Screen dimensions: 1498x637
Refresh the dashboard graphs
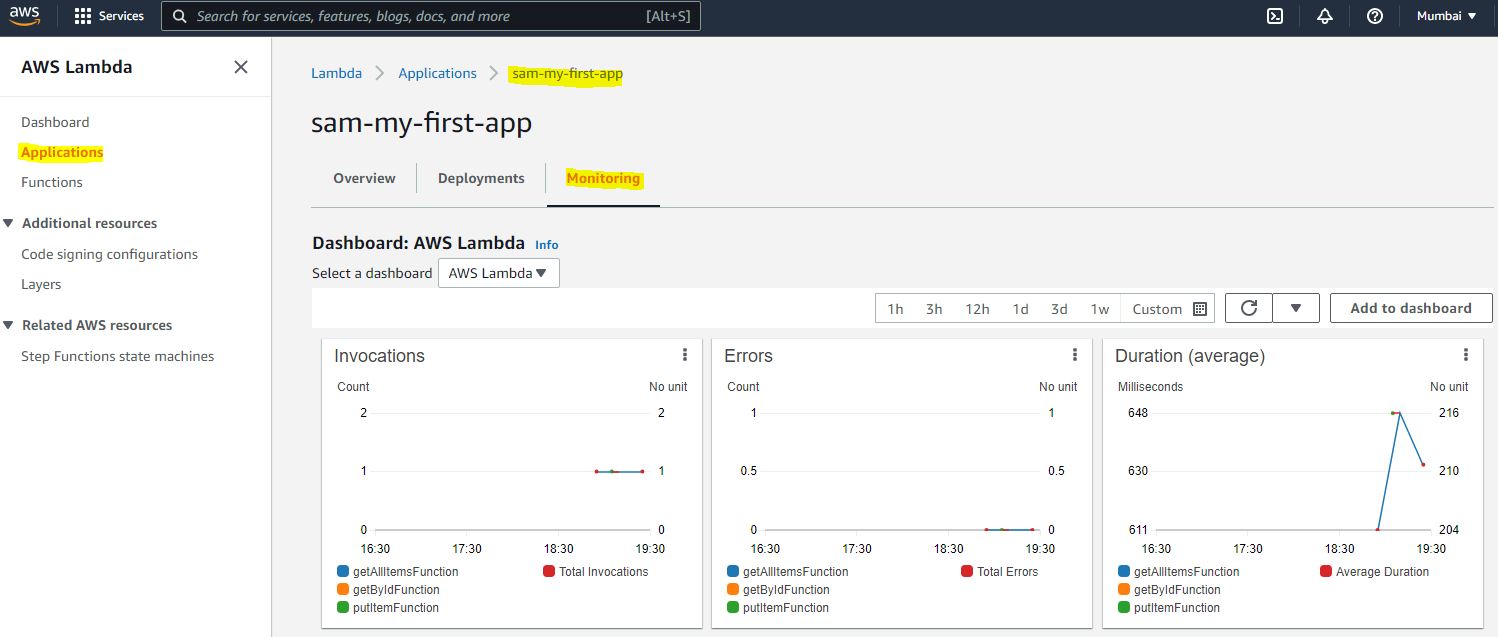coord(1248,308)
